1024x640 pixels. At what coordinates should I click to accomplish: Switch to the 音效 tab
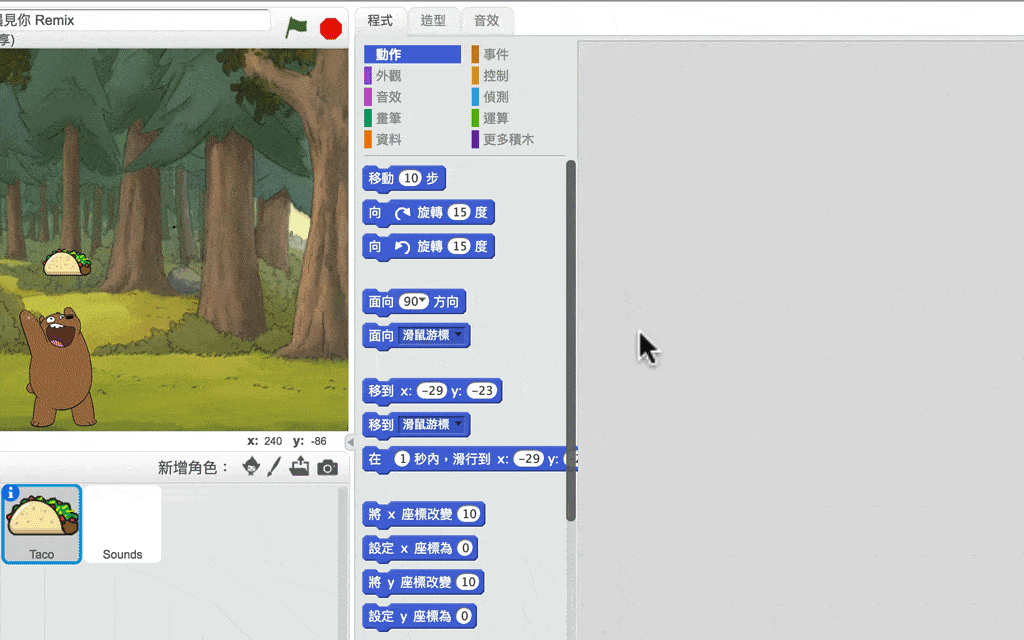(487, 20)
